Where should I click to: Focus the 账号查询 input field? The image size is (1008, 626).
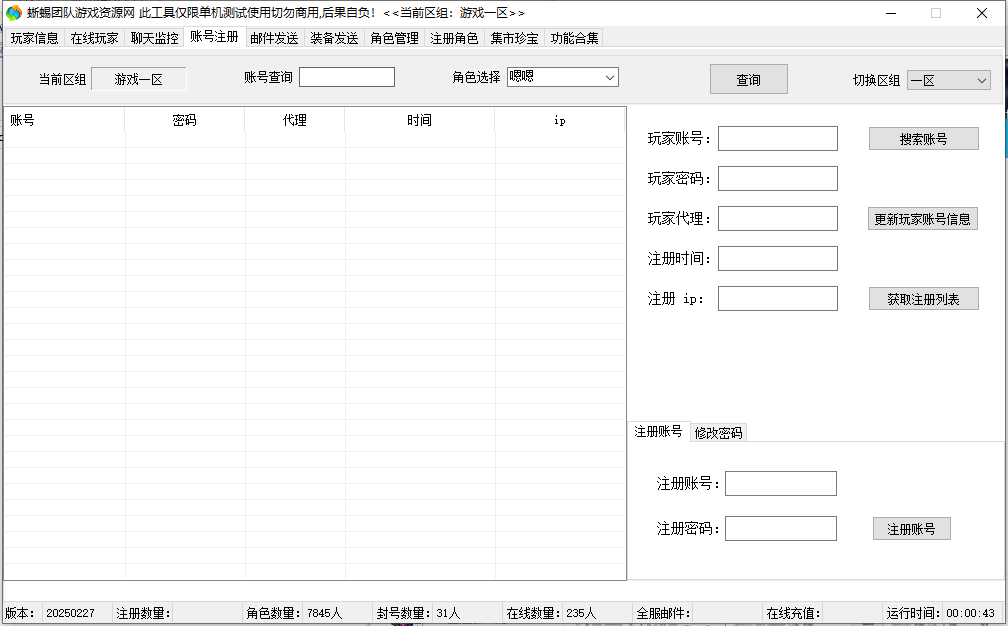coord(346,77)
